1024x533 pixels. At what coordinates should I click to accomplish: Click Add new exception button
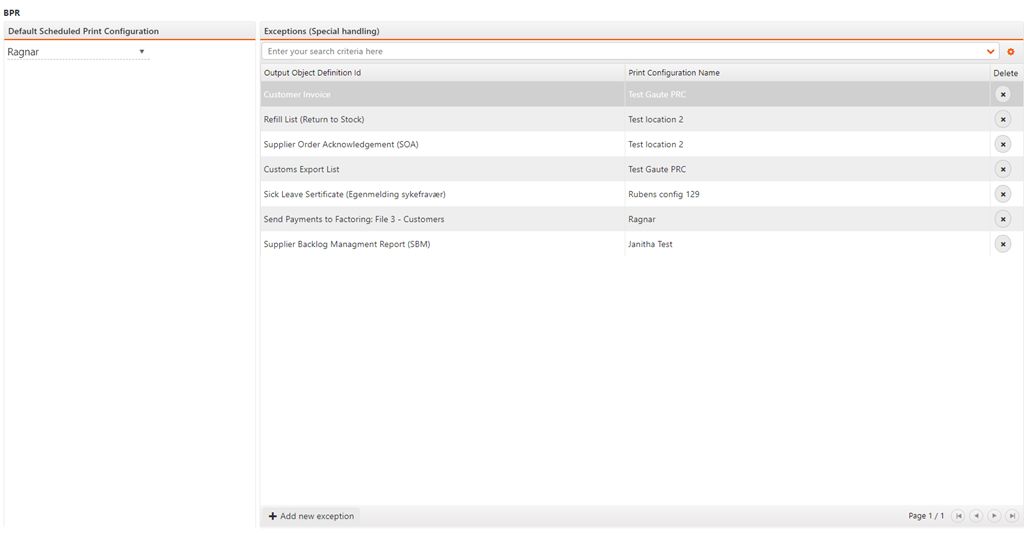pyautogui.click(x=311, y=516)
